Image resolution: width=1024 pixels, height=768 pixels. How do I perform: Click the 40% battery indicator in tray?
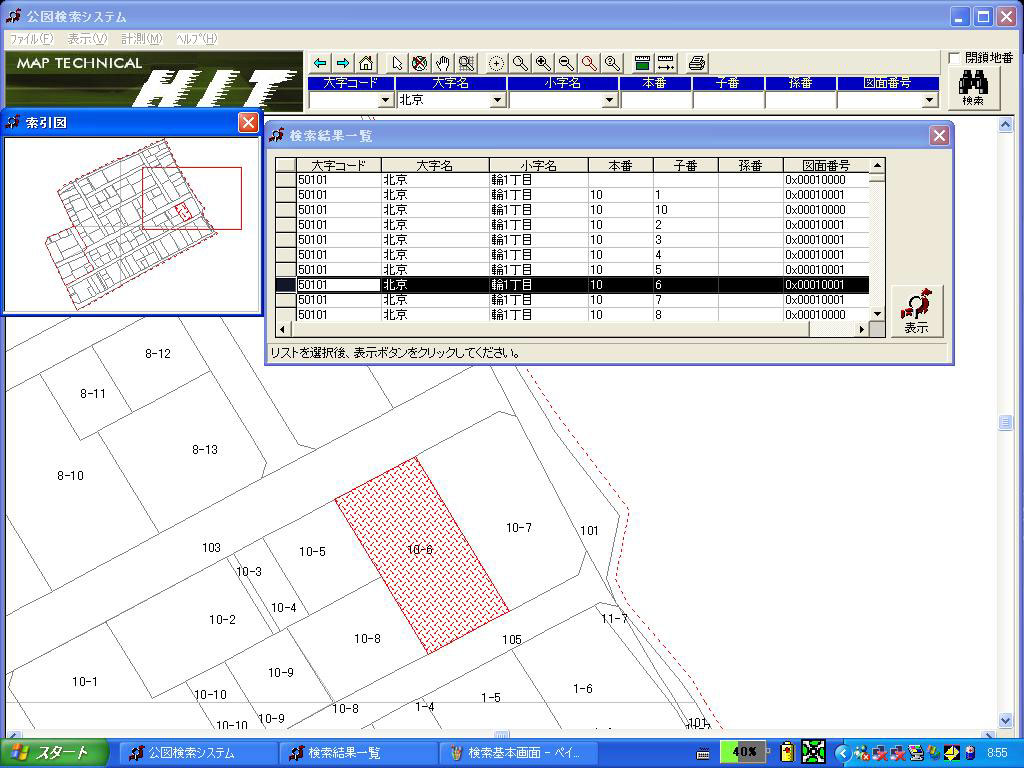743,752
